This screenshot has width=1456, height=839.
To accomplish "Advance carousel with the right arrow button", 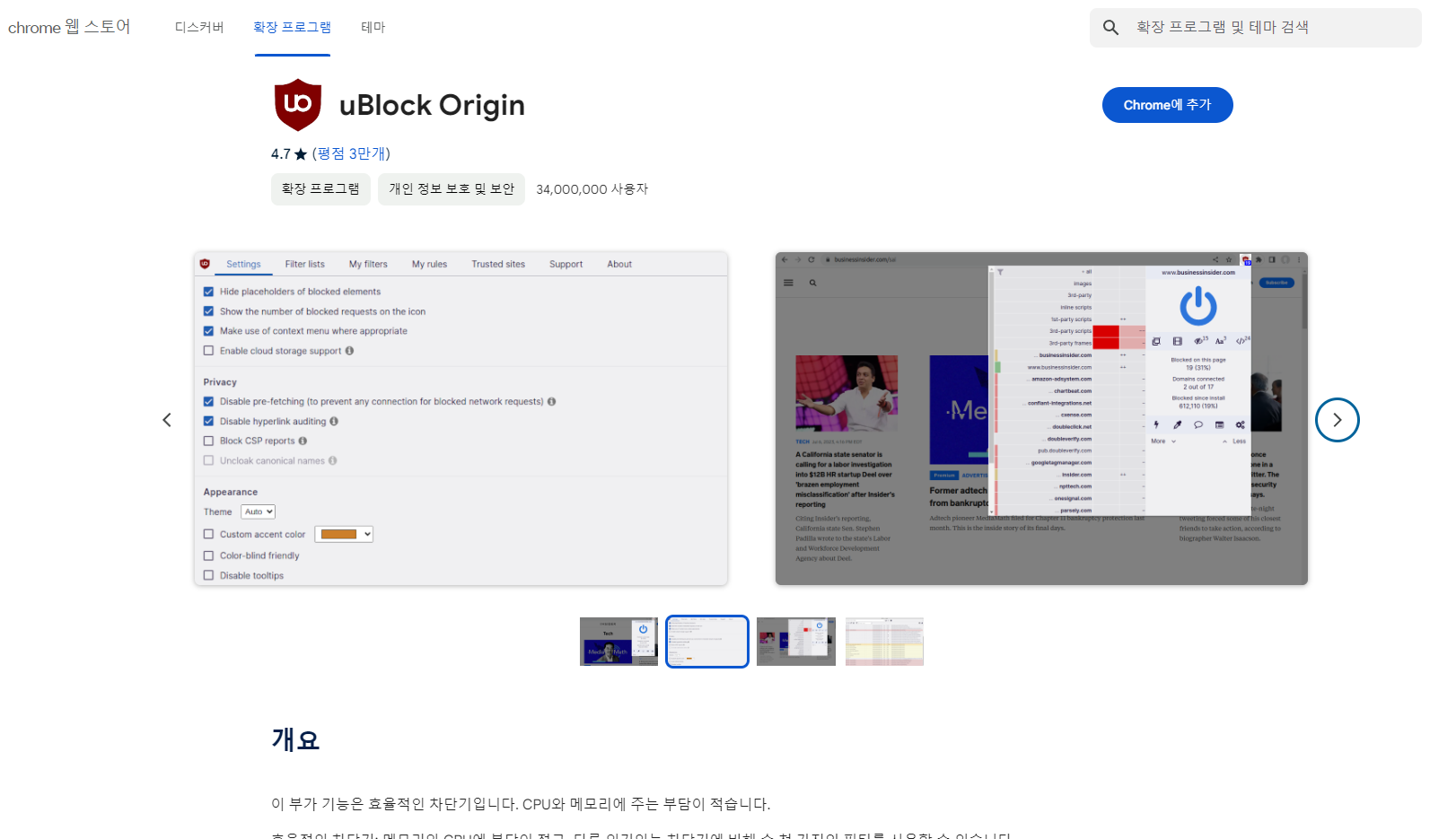I will [x=1338, y=420].
